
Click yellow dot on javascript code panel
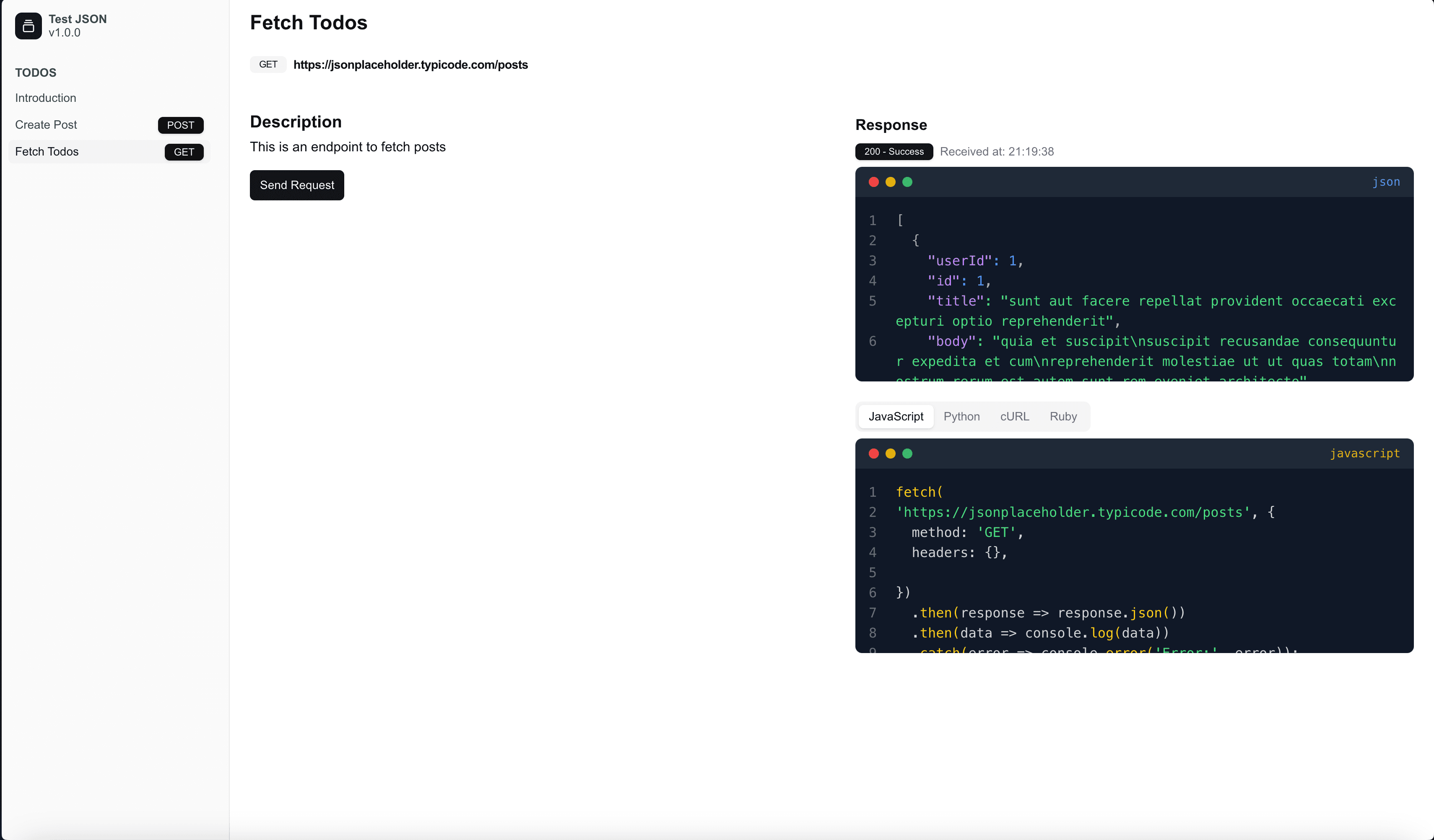890,453
